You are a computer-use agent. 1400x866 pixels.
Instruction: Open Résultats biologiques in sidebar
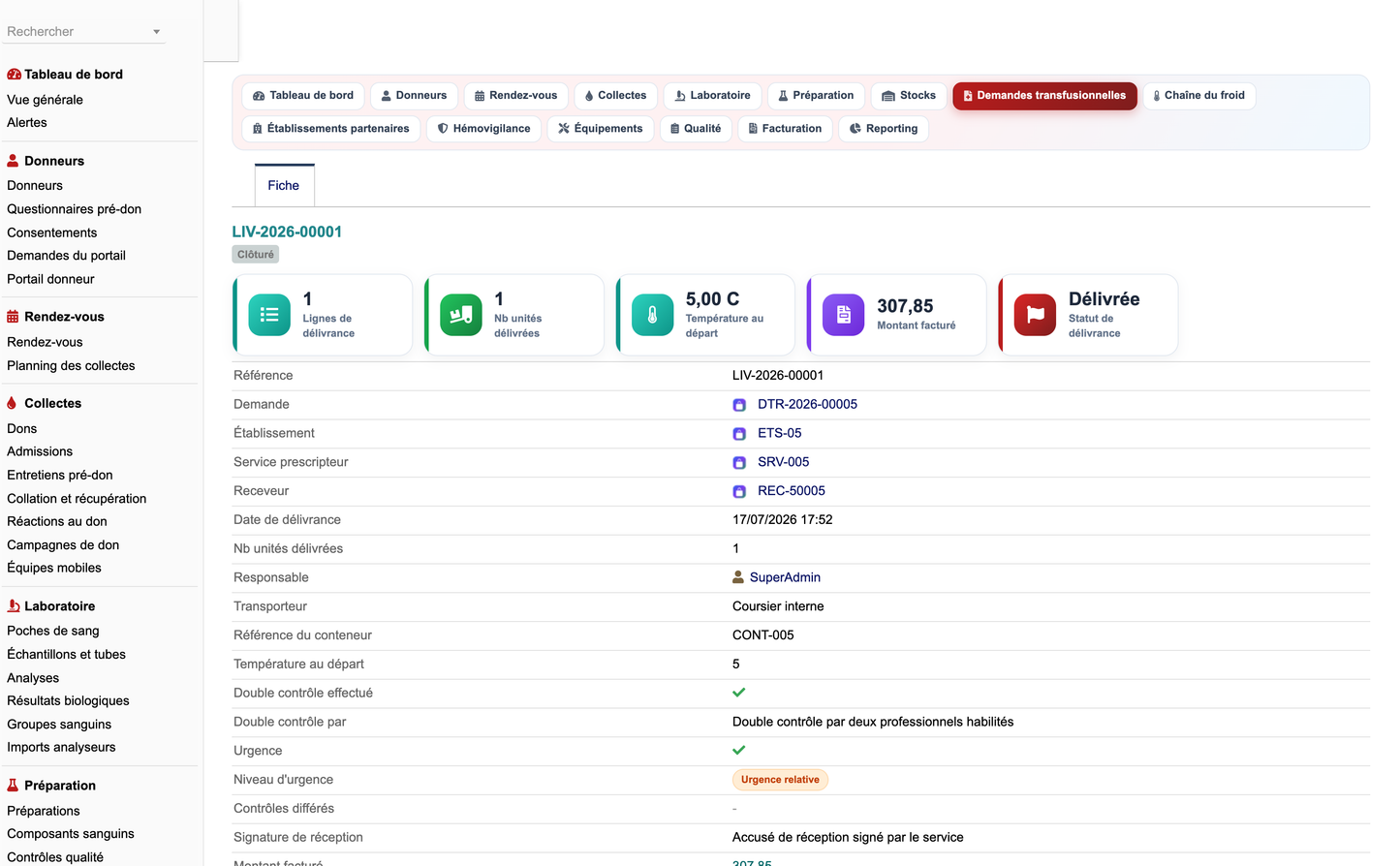pyautogui.click(x=68, y=701)
